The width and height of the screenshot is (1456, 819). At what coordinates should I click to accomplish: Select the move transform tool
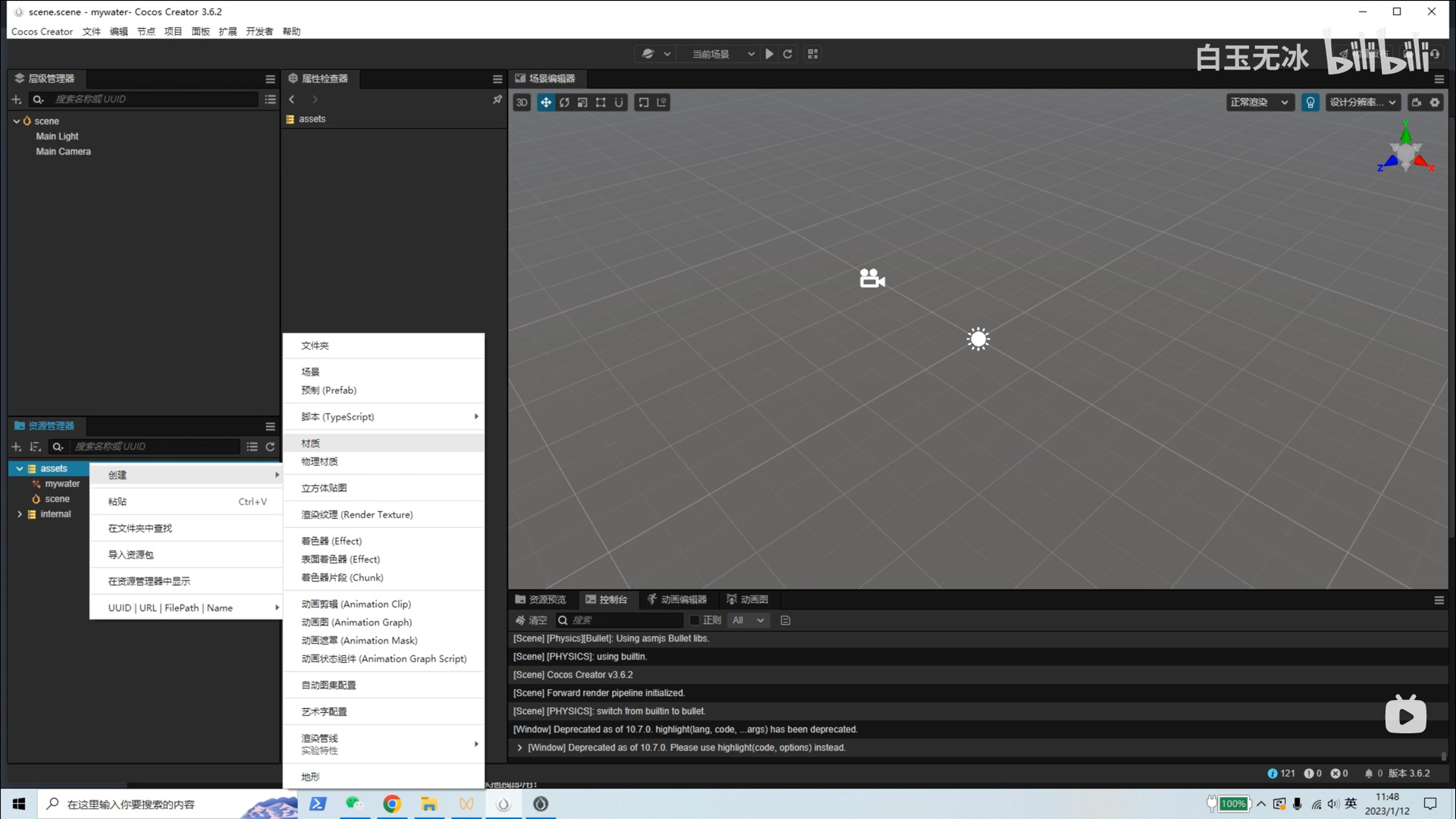click(546, 102)
